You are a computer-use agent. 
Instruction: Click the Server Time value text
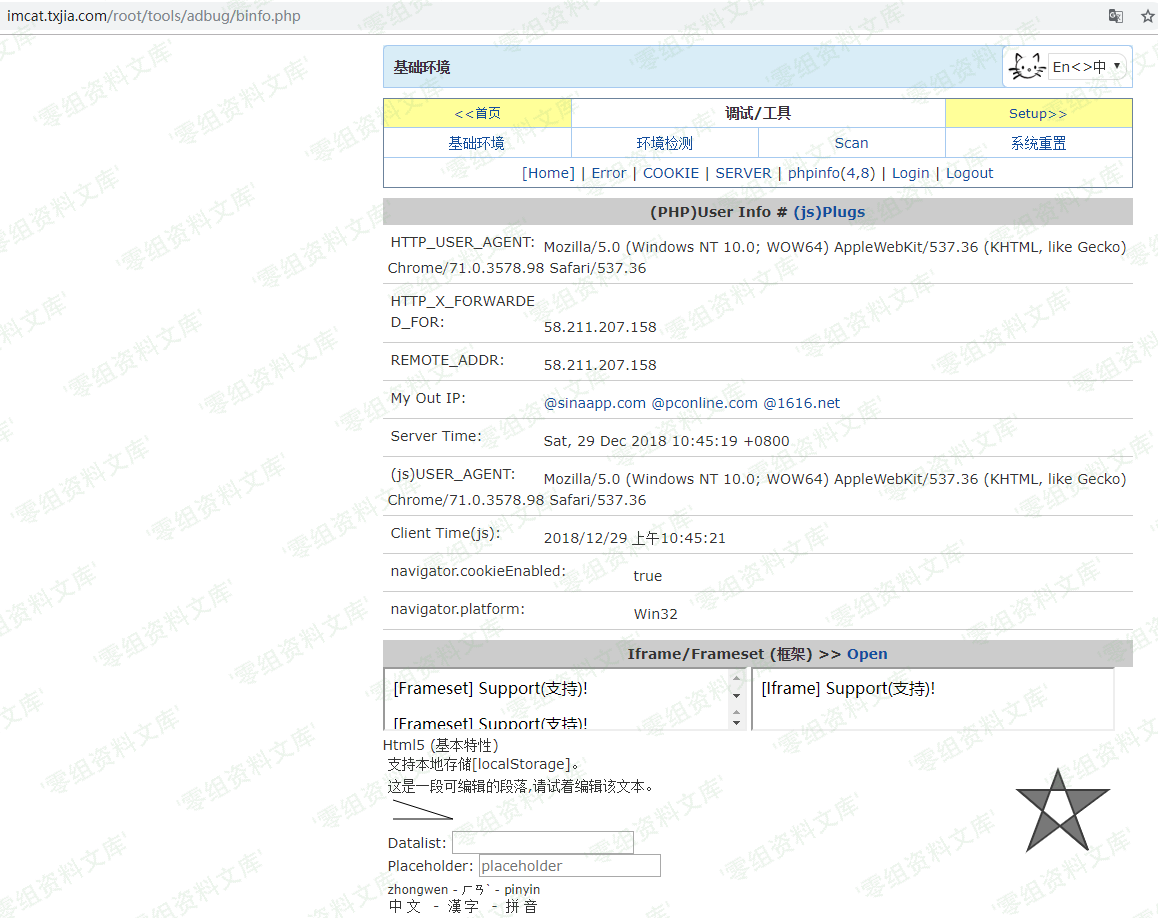[666, 441]
